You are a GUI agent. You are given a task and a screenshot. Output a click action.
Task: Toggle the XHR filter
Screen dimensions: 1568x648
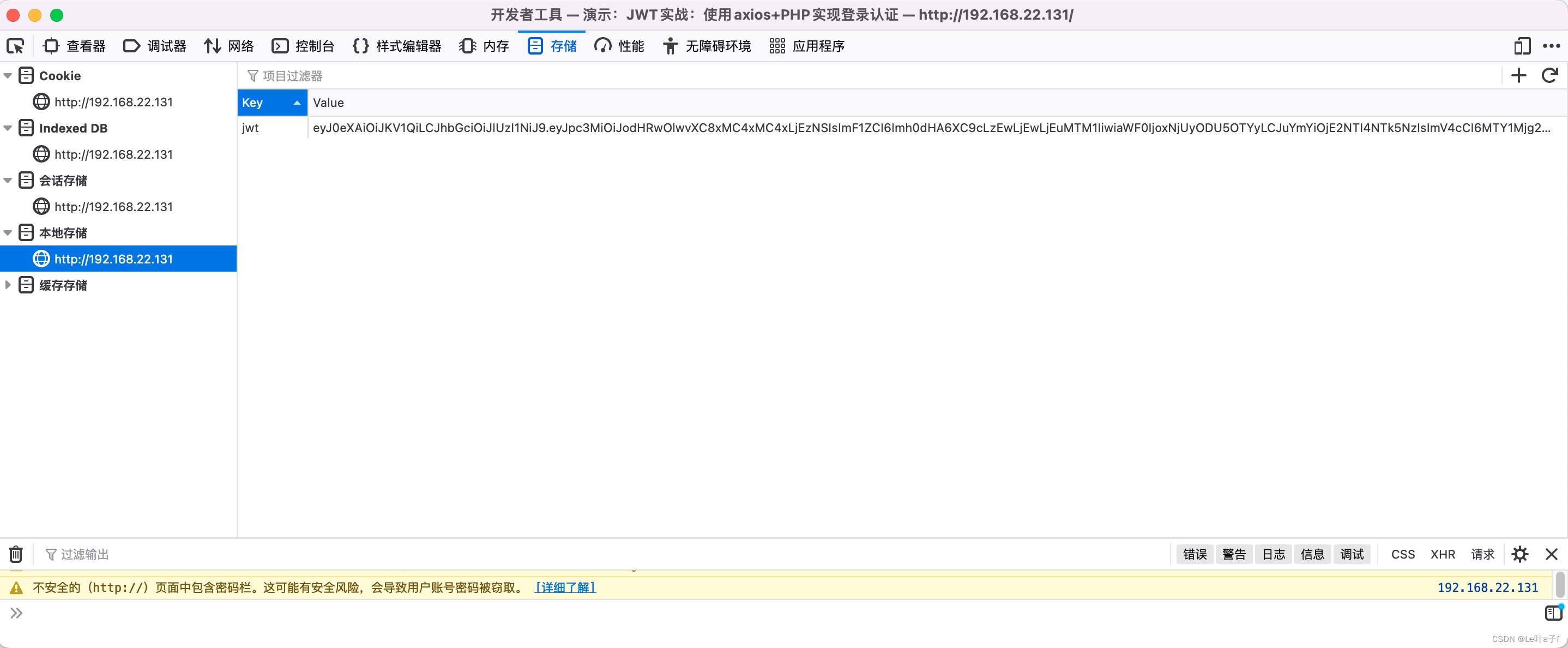[1443, 554]
